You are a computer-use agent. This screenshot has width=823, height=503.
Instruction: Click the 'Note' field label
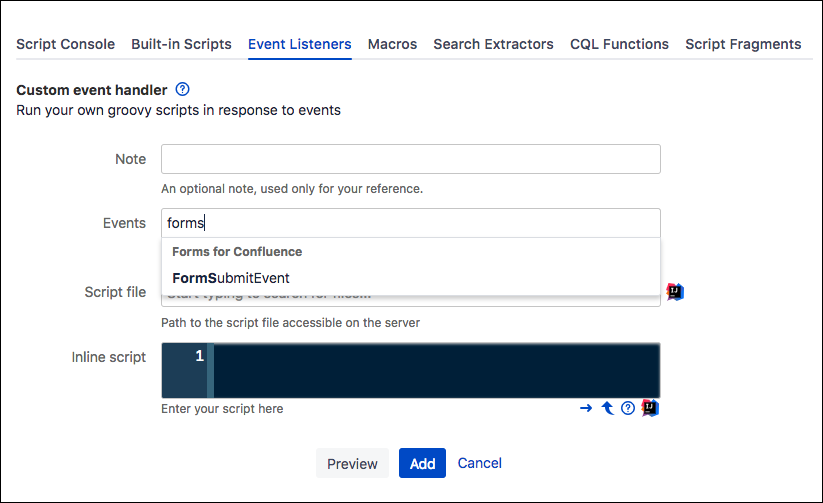point(131,159)
